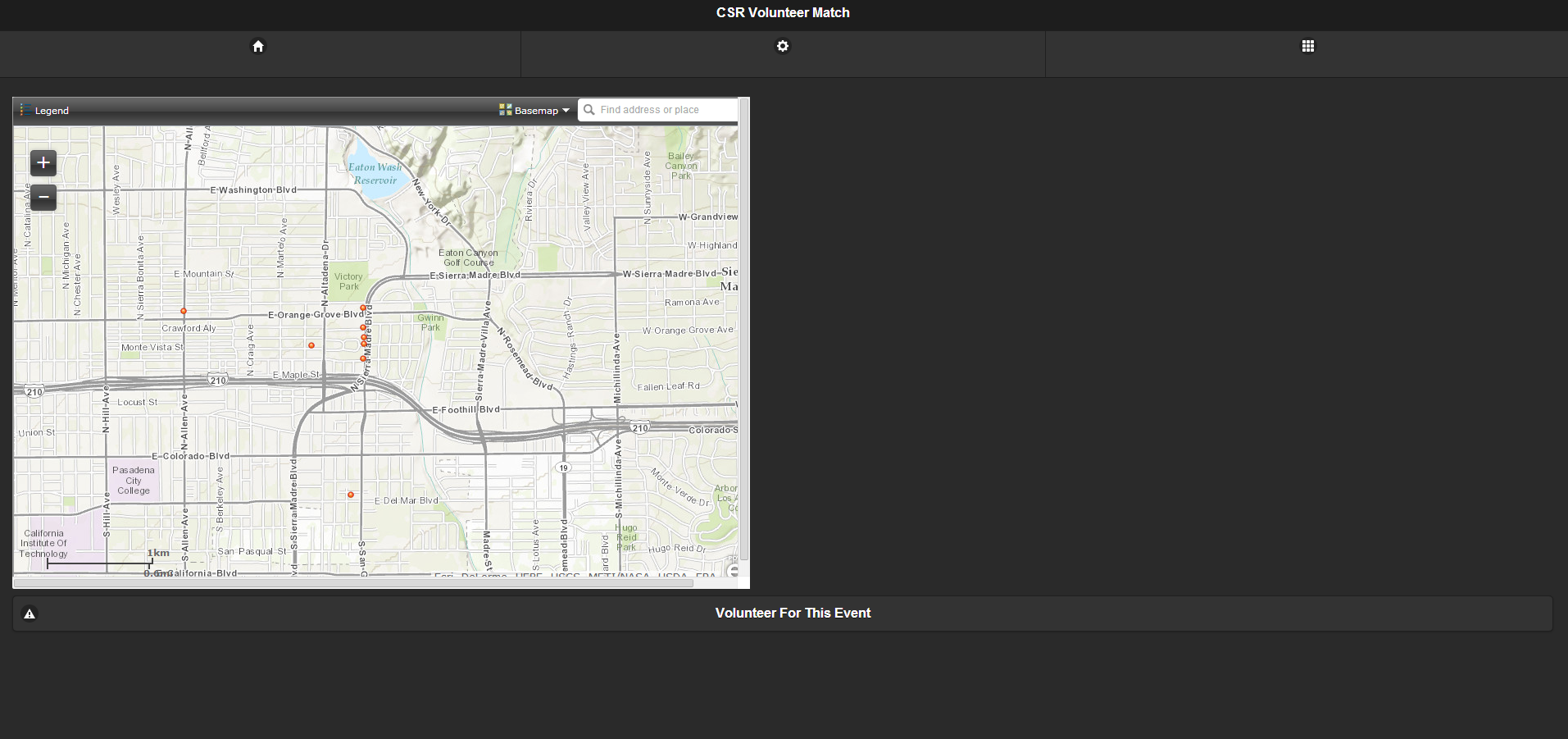This screenshot has height=739, width=1568.
Task: Click the E Mountain St label
Action: (x=204, y=274)
